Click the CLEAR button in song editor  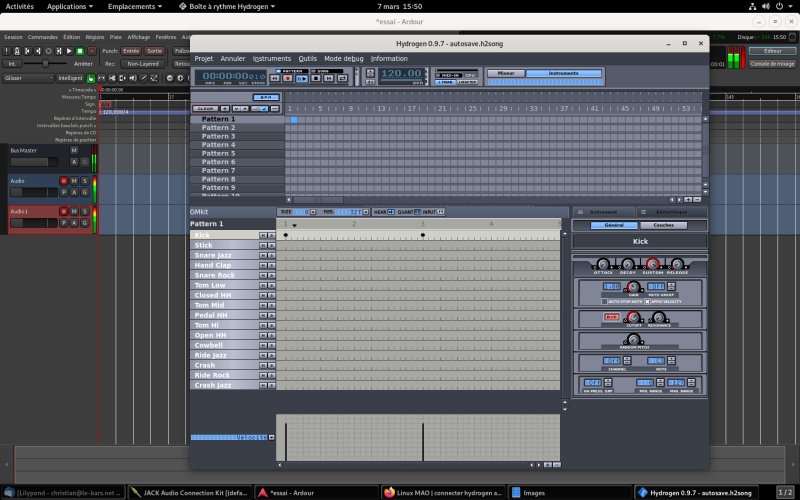(206, 109)
